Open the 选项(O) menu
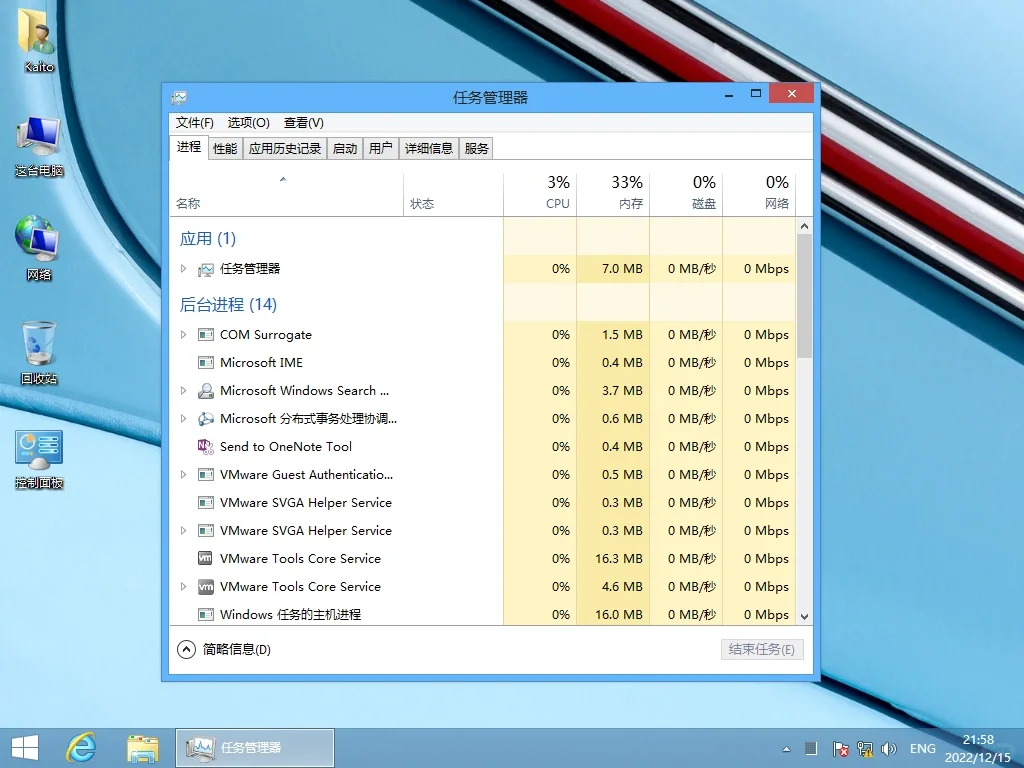The image size is (1024, 768). pos(247,122)
